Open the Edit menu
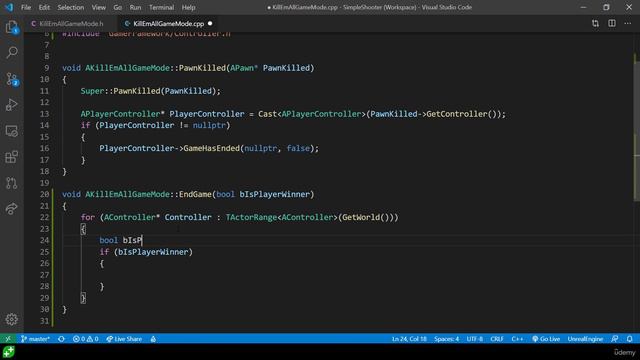The height and width of the screenshot is (360, 640). pos(44,7)
